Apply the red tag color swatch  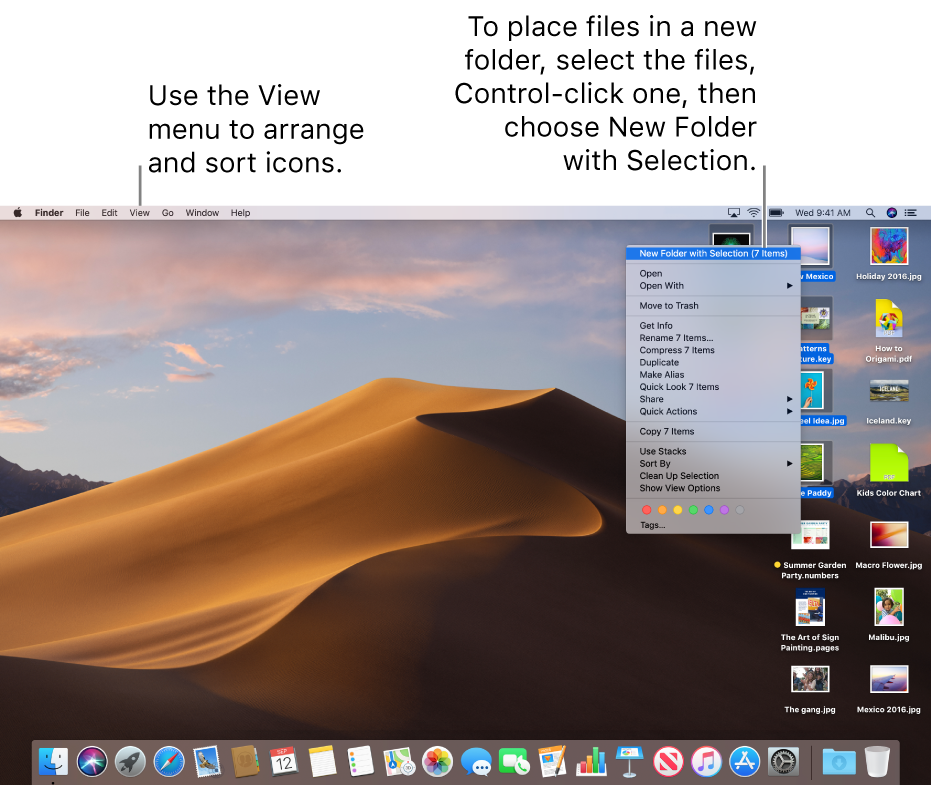(646, 509)
